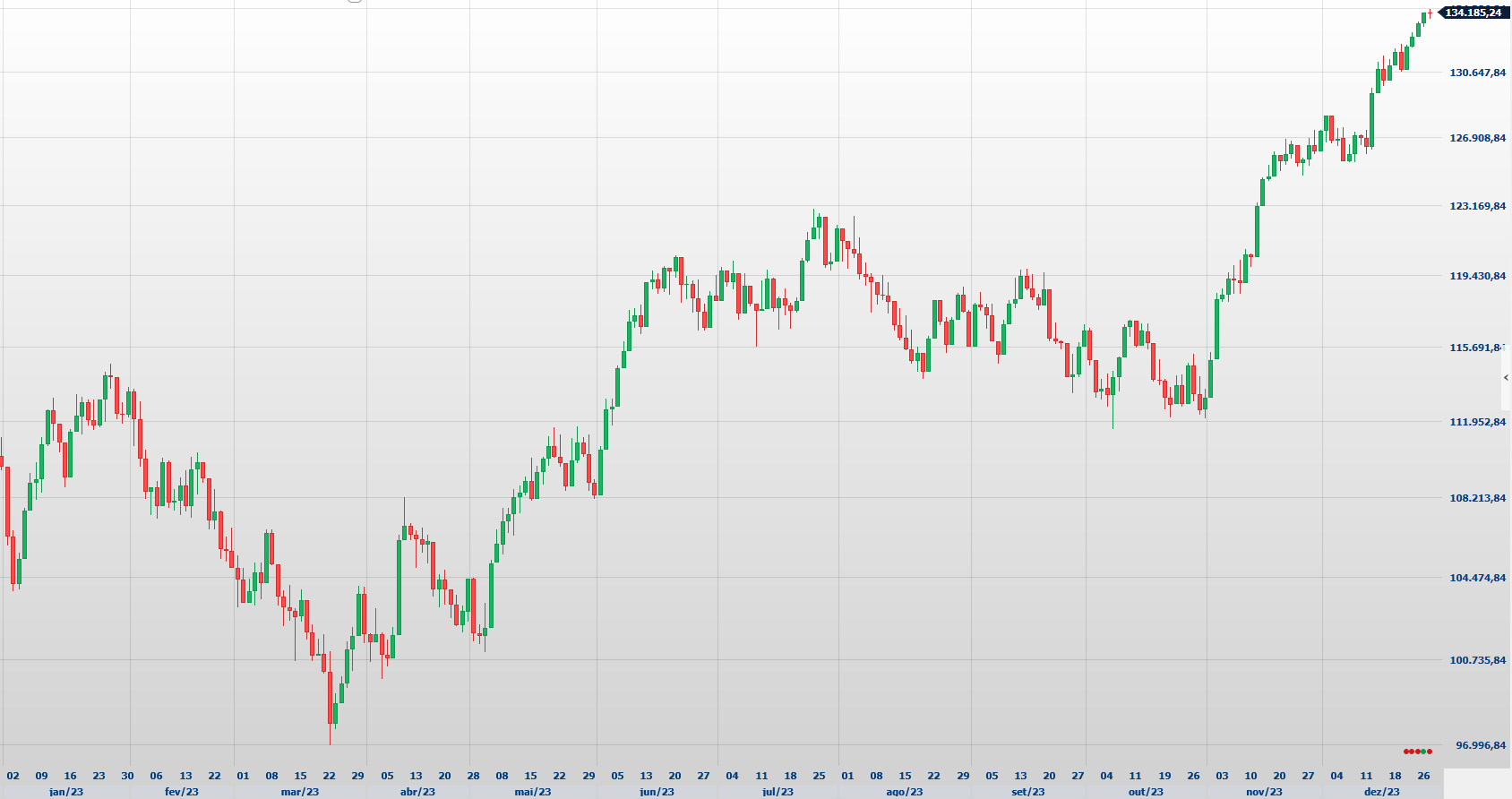Click the mar/23 month label
Image resolution: width=1512 pixels, height=799 pixels.
[x=300, y=792]
